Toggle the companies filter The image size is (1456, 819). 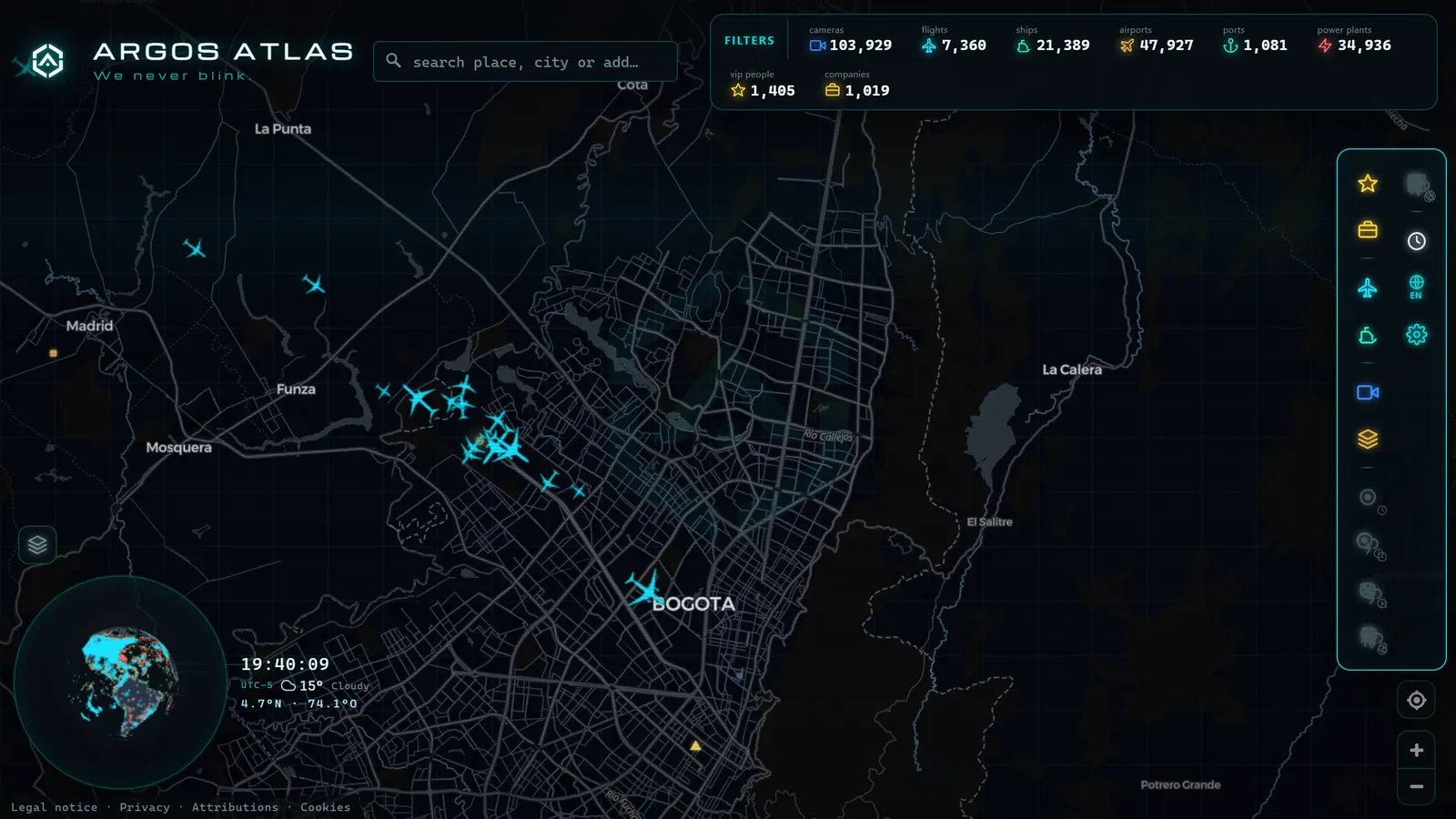tap(856, 85)
